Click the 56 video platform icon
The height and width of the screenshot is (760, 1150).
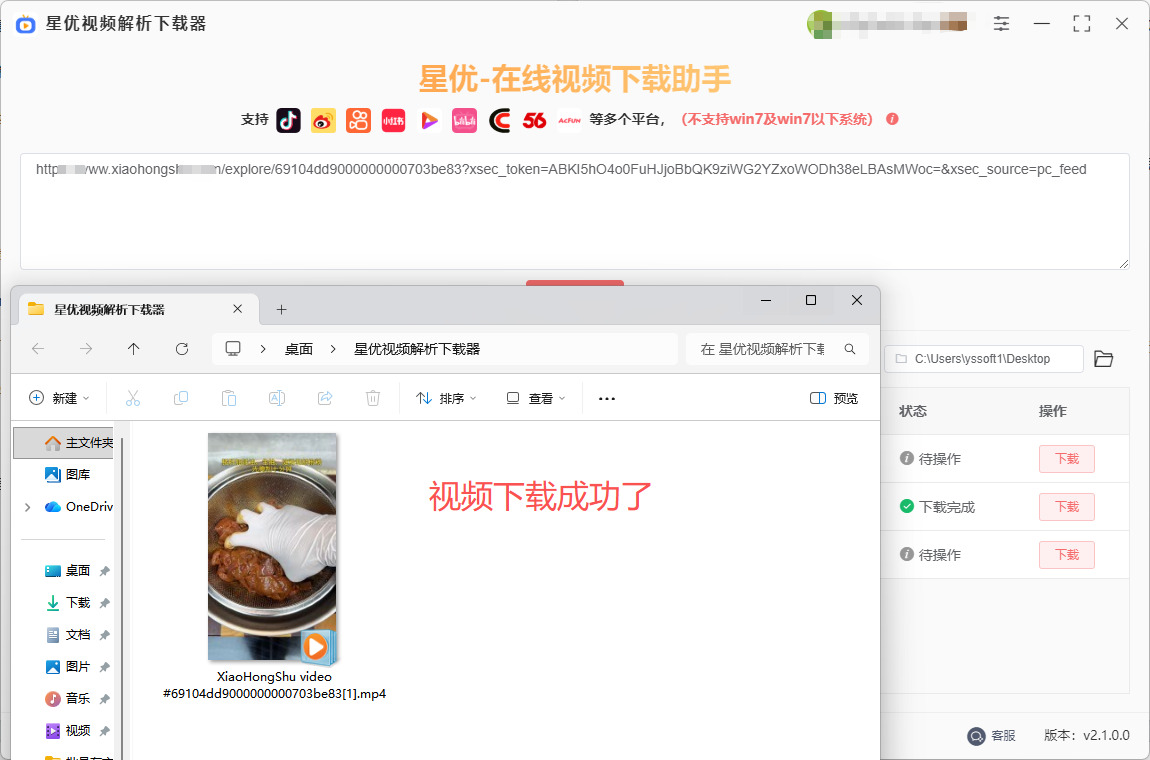pyautogui.click(x=535, y=120)
